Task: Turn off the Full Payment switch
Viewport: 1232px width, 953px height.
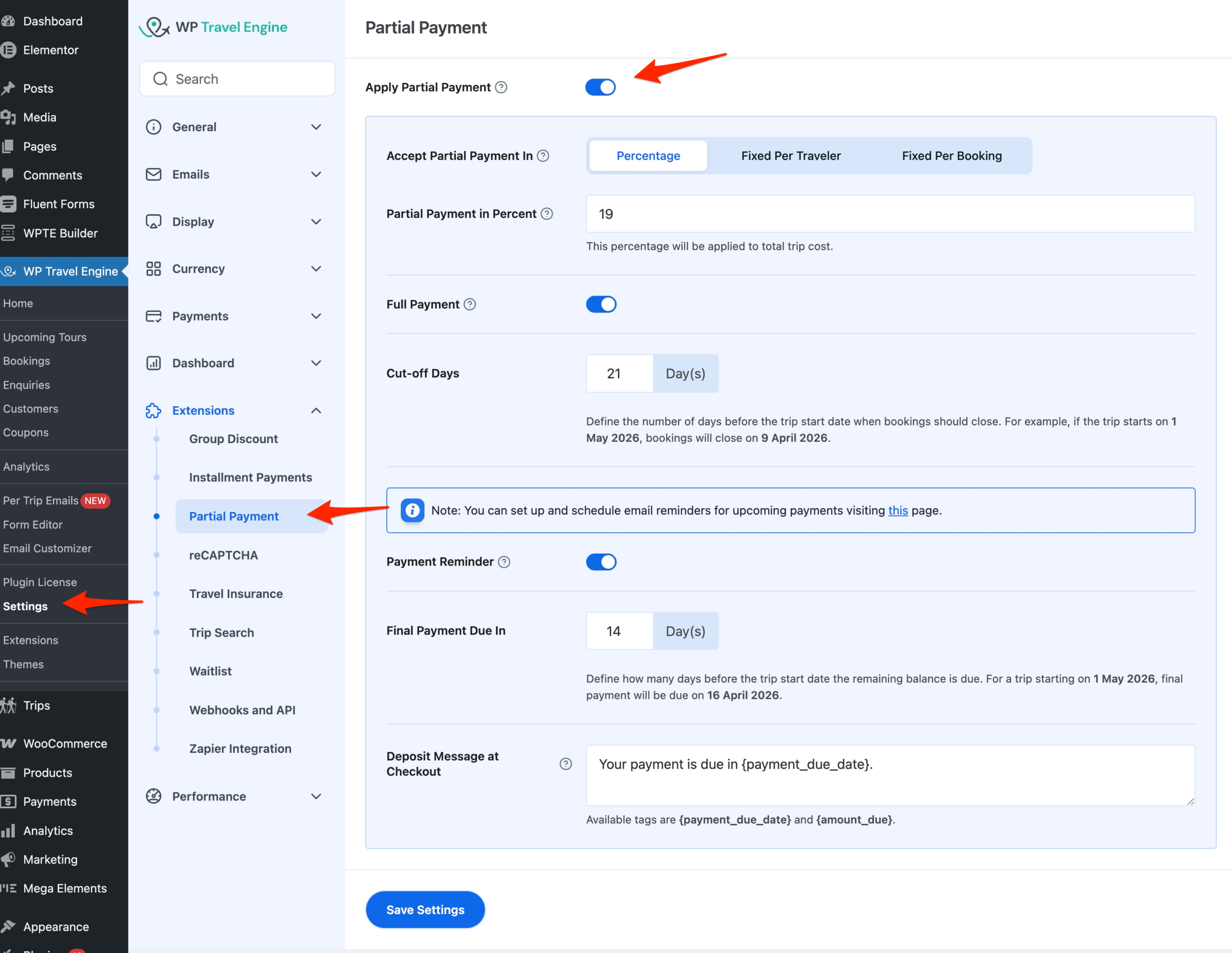Action: pyautogui.click(x=601, y=305)
